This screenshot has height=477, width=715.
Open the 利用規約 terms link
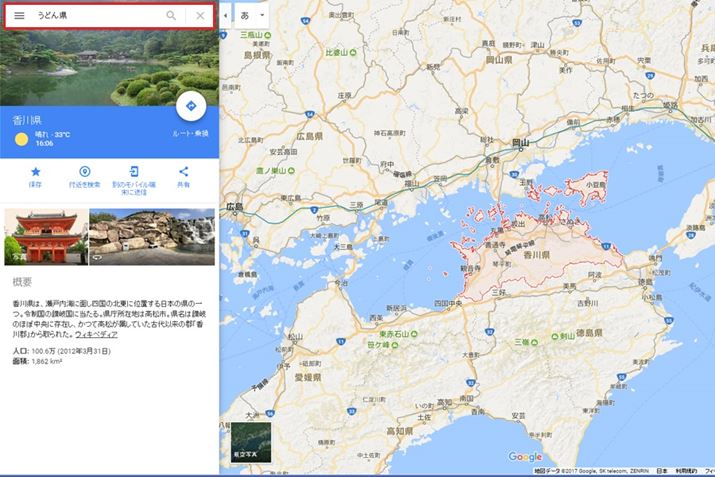(x=686, y=470)
